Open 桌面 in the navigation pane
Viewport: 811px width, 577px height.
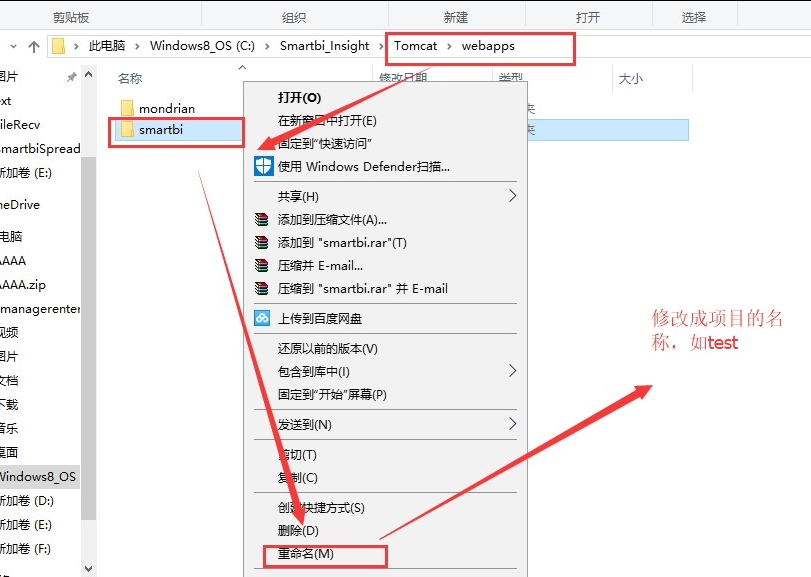click(x=9, y=452)
